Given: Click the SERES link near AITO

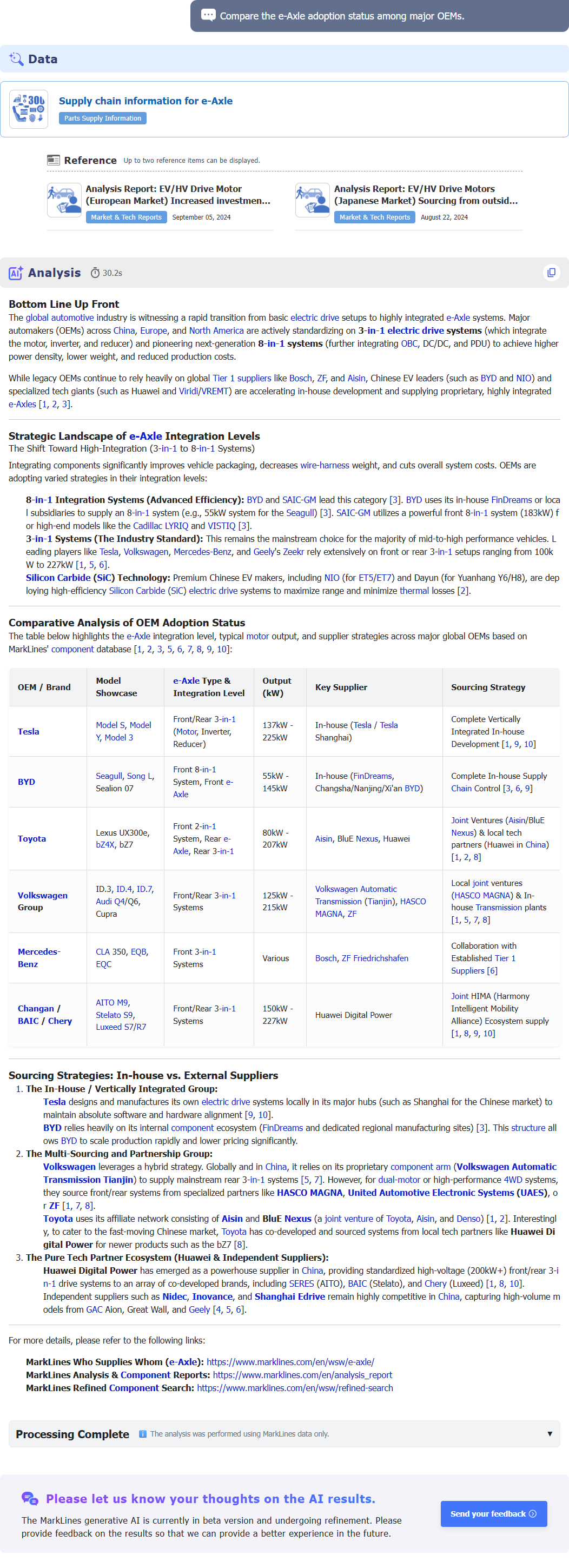Looking at the screenshot, I should 301,1283.
